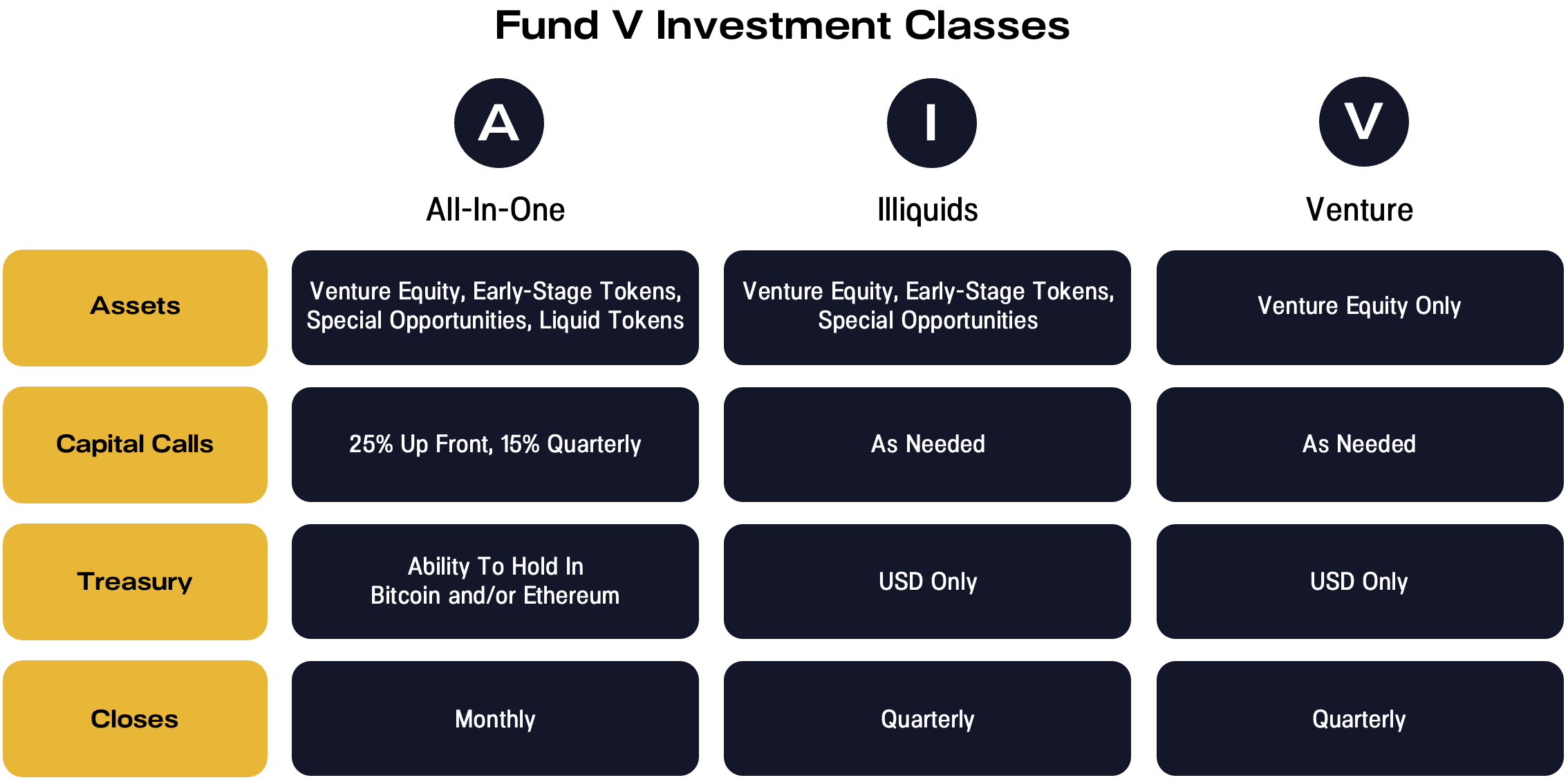This screenshot has width=1568, height=780.
Task: Click the Venture USD Only box
Action: click(x=1359, y=582)
